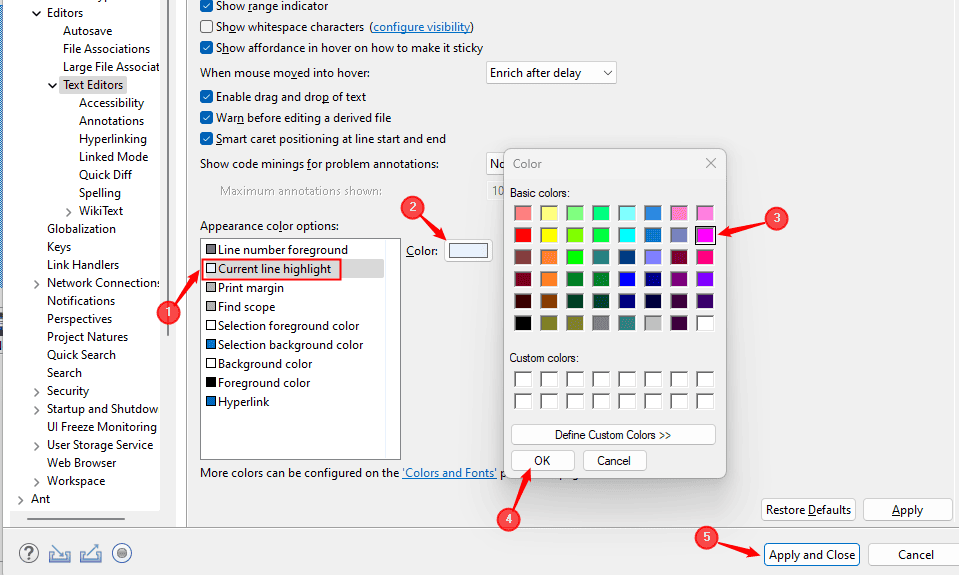The height and width of the screenshot is (575, 959).
Task: Click the Restore Defaults button
Action: [x=808, y=510]
